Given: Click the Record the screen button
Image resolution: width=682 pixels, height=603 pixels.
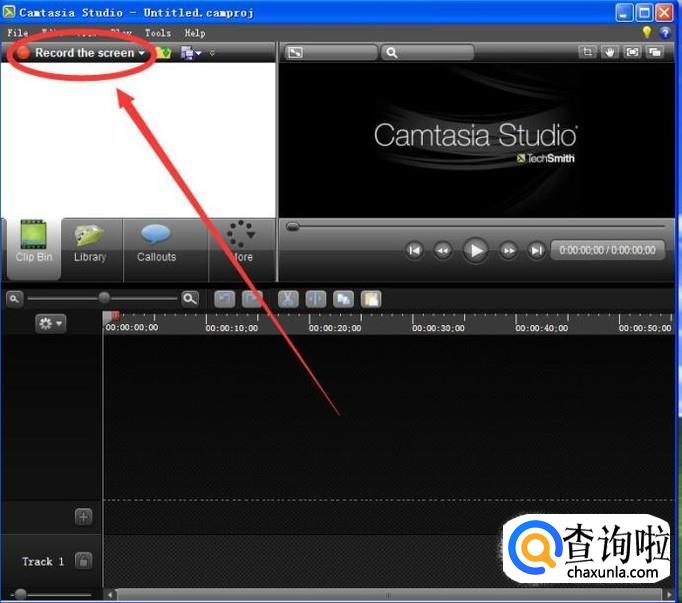Looking at the screenshot, I should (80, 53).
